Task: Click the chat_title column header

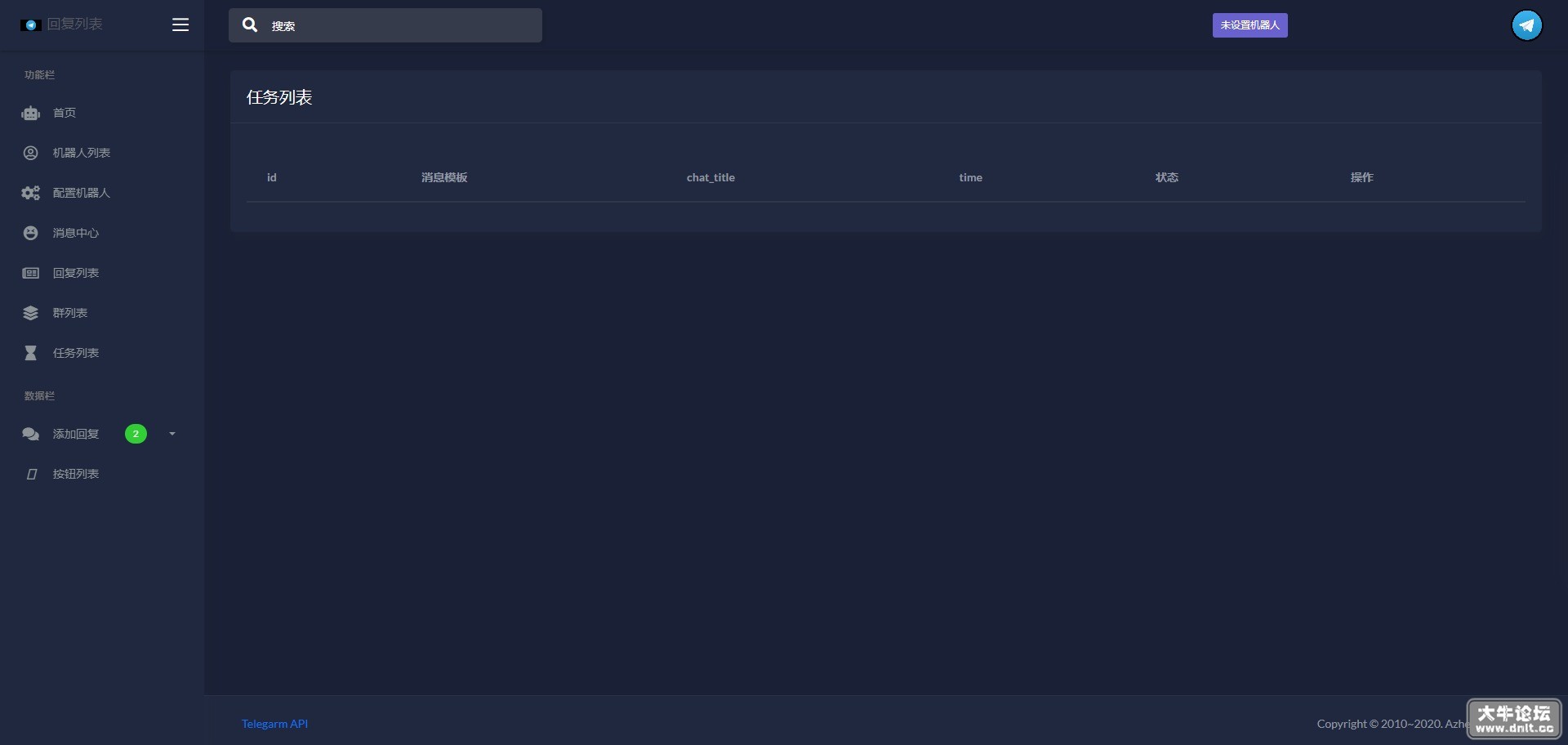Action: coord(710,177)
